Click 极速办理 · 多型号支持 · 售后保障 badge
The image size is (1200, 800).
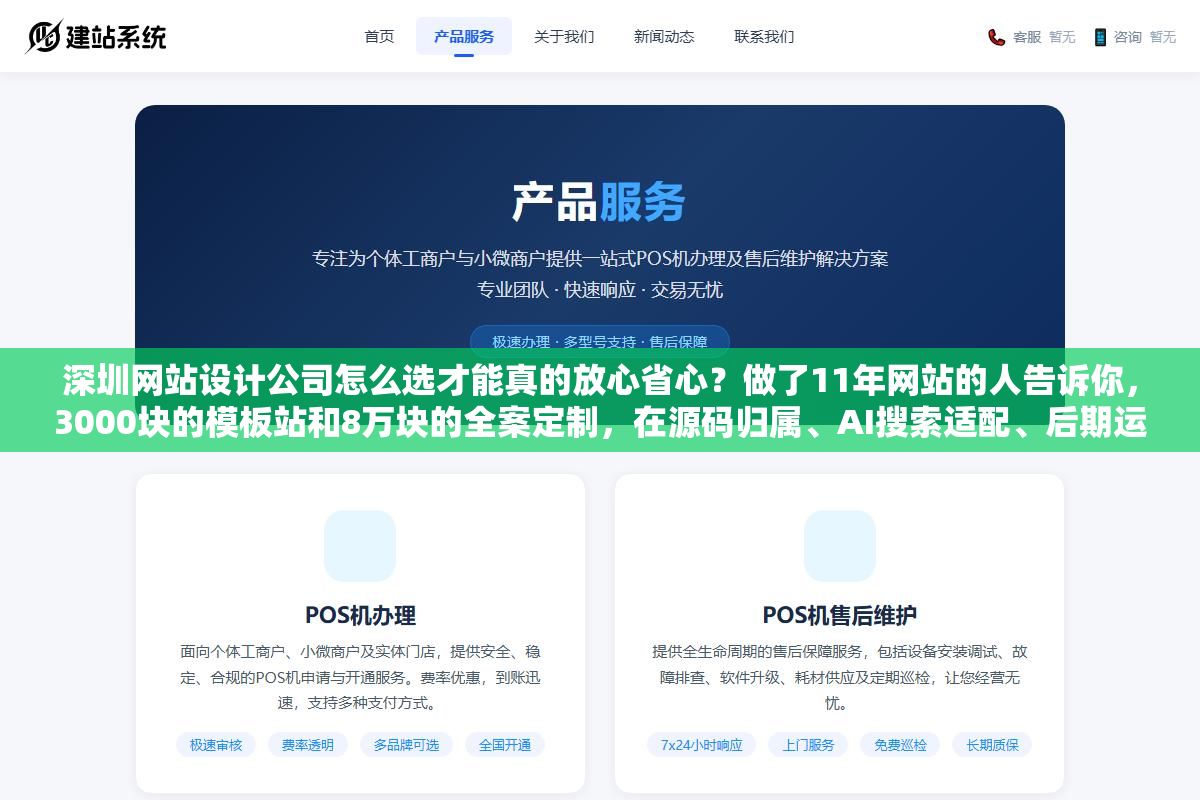pyautogui.click(x=600, y=341)
